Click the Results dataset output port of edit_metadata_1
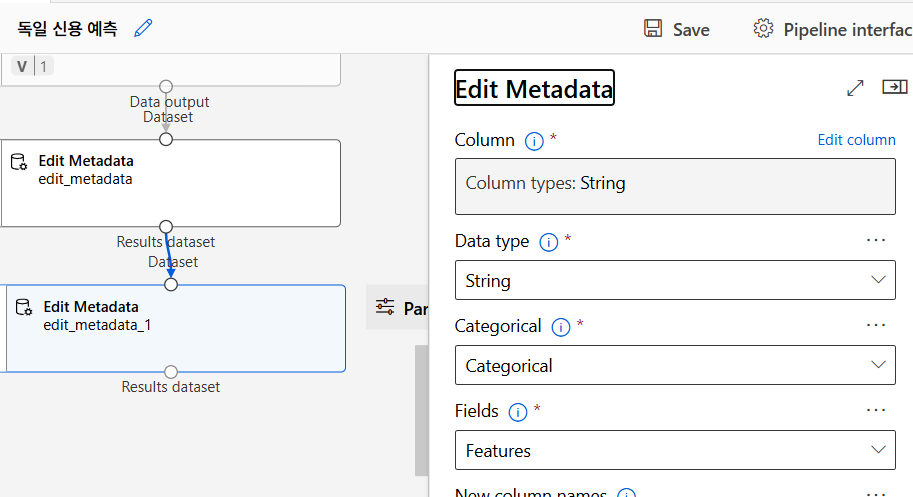 [x=171, y=372]
